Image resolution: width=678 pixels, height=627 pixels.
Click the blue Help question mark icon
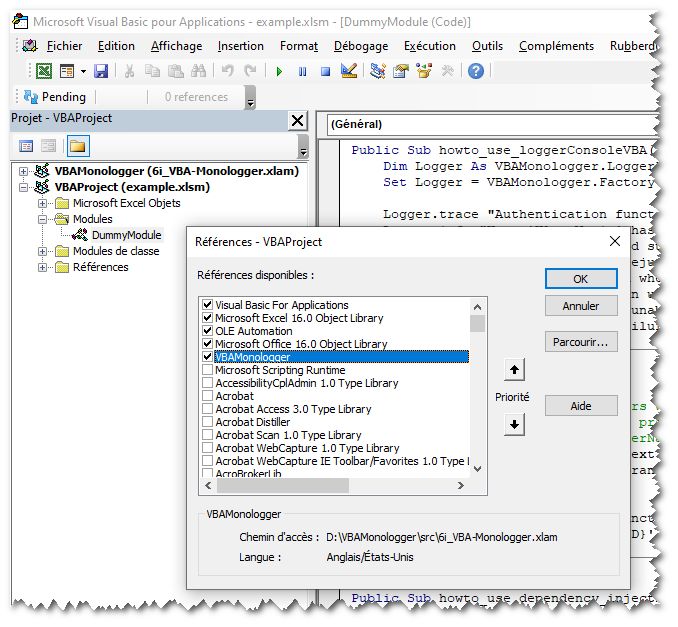[x=476, y=71]
